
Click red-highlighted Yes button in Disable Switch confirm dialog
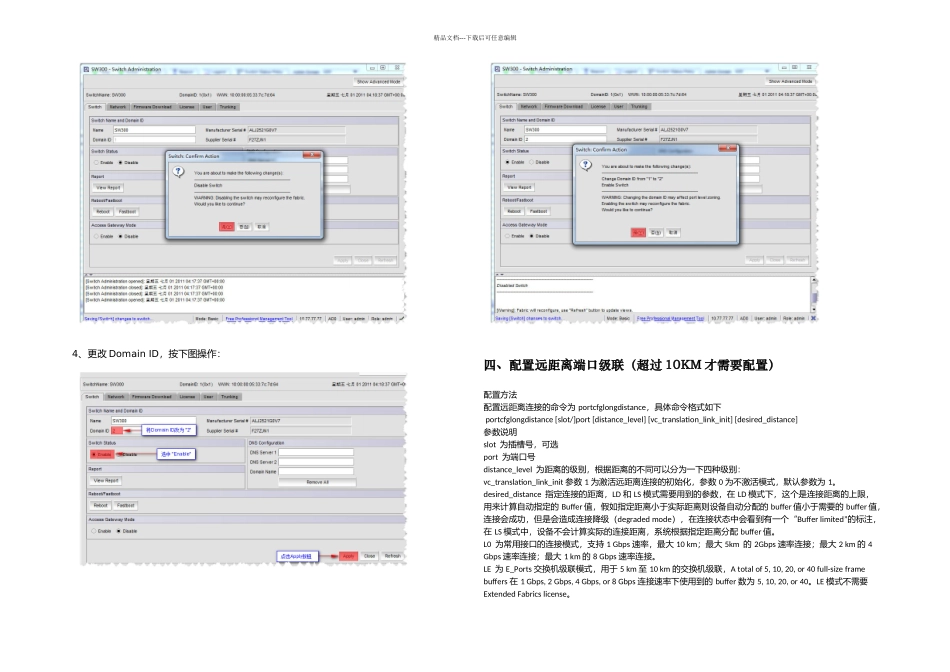pyautogui.click(x=227, y=227)
